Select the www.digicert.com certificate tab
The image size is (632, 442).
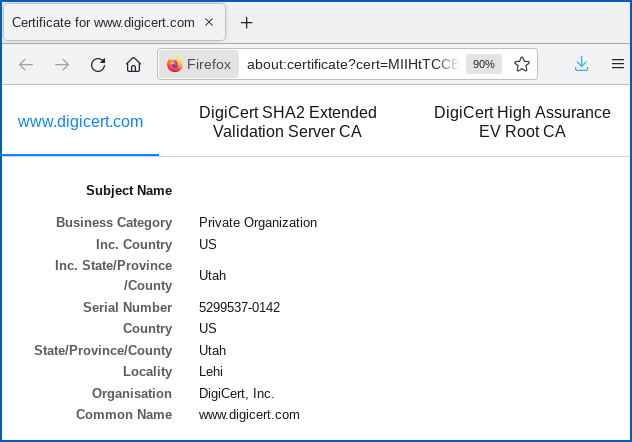tap(81, 122)
